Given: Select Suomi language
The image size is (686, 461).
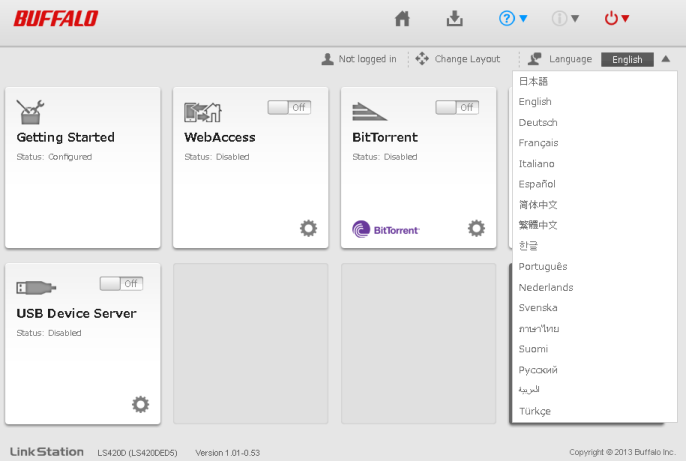Looking at the screenshot, I should (x=594, y=349).
